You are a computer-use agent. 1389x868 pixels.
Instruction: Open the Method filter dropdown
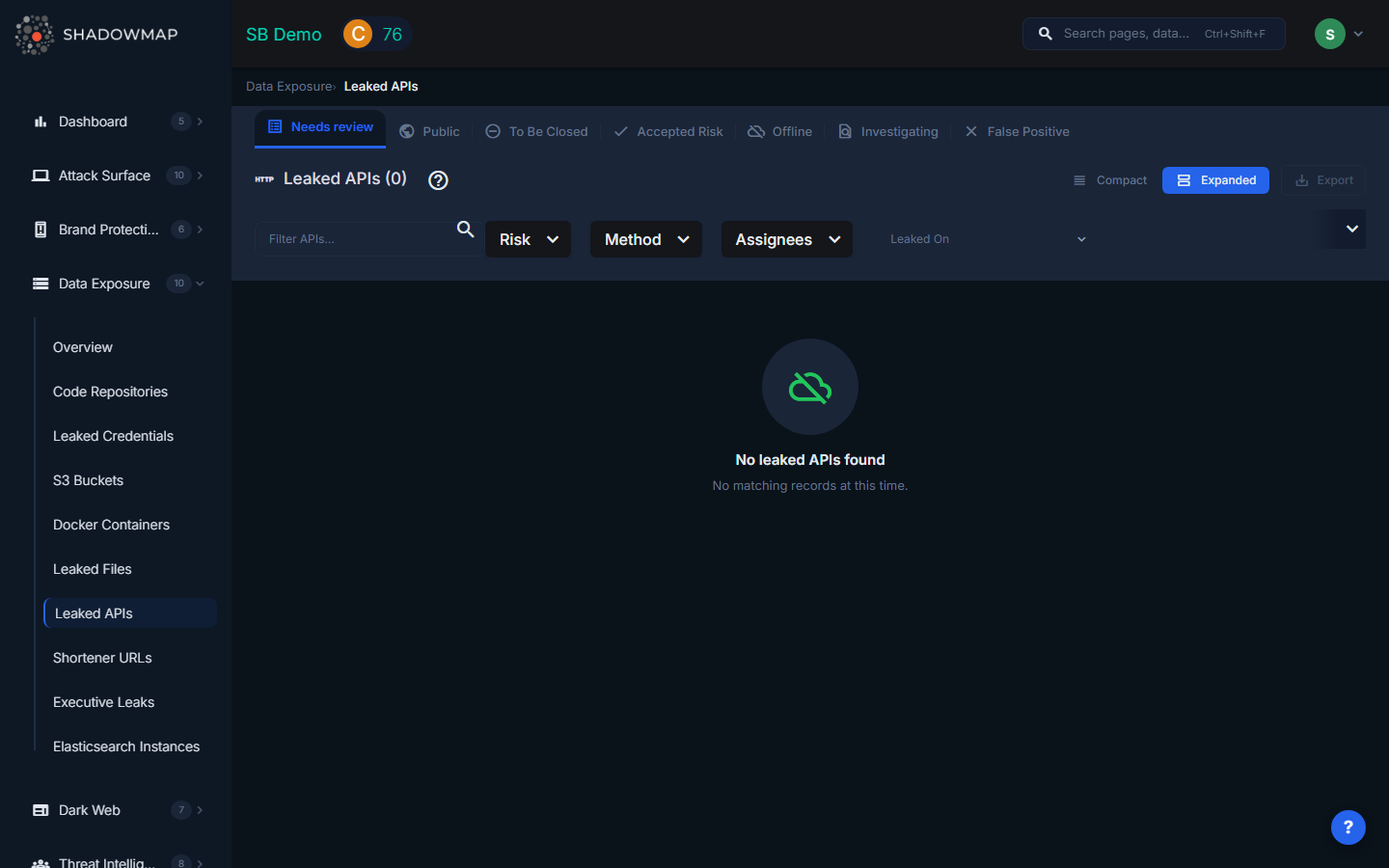645,239
